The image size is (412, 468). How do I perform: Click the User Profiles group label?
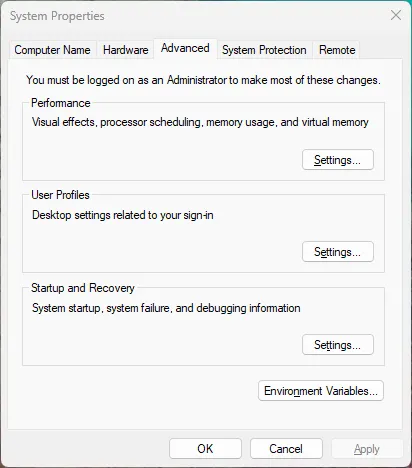tap(60, 195)
